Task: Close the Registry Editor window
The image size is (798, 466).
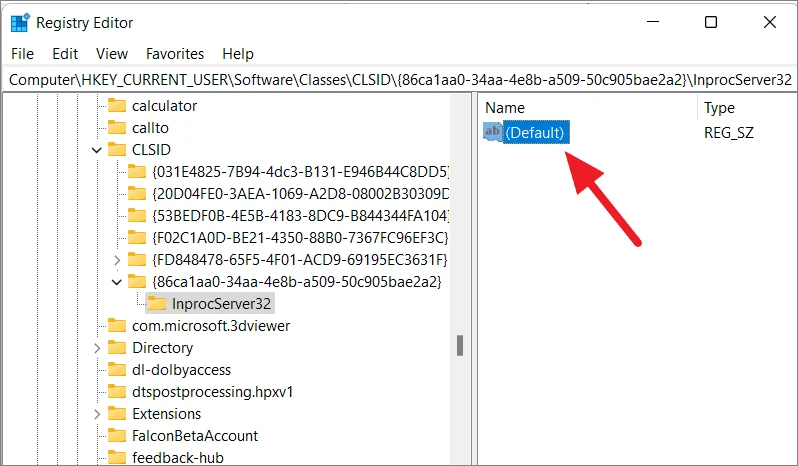Action: [770, 22]
